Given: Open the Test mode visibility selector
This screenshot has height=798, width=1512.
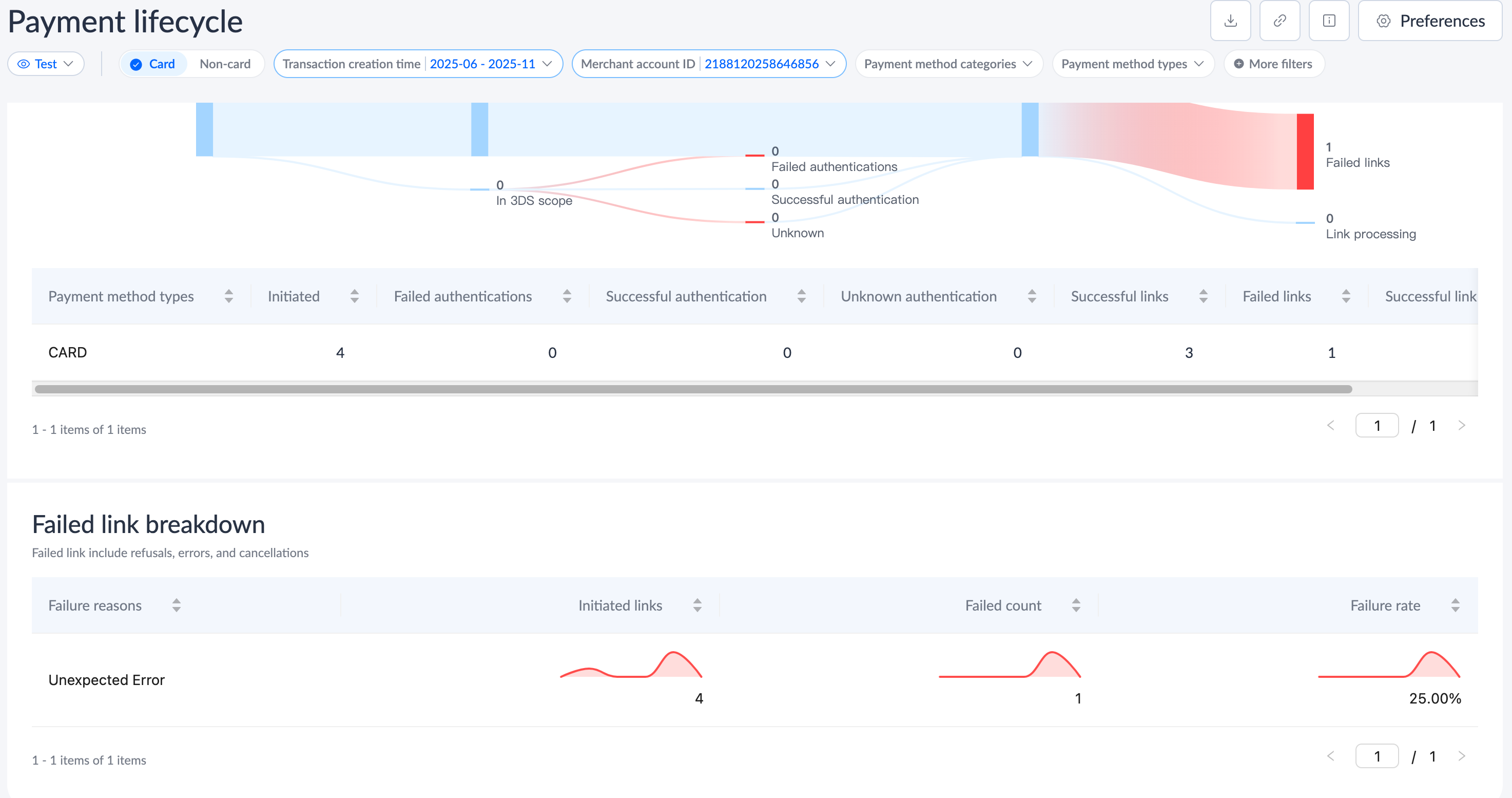Looking at the screenshot, I should [x=46, y=64].
